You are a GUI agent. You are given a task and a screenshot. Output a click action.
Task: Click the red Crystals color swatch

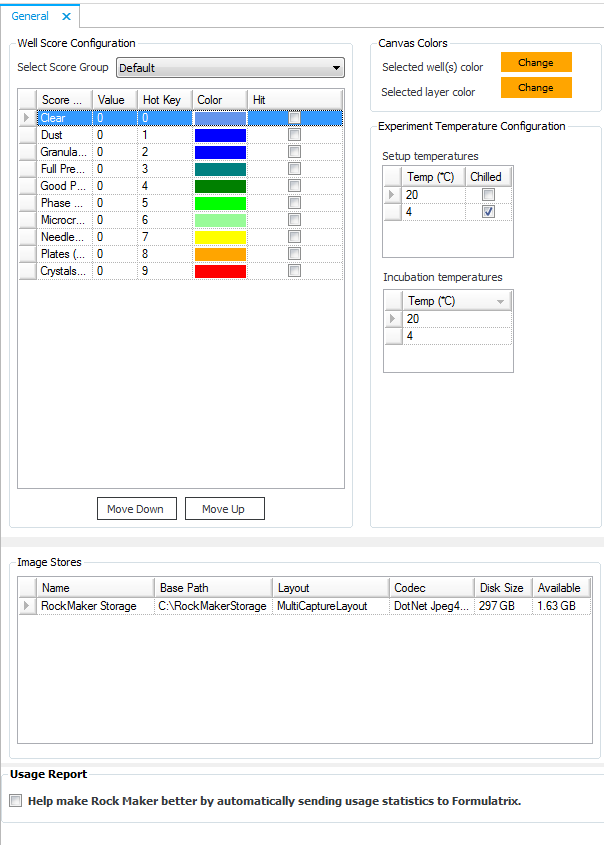point(220,271)
